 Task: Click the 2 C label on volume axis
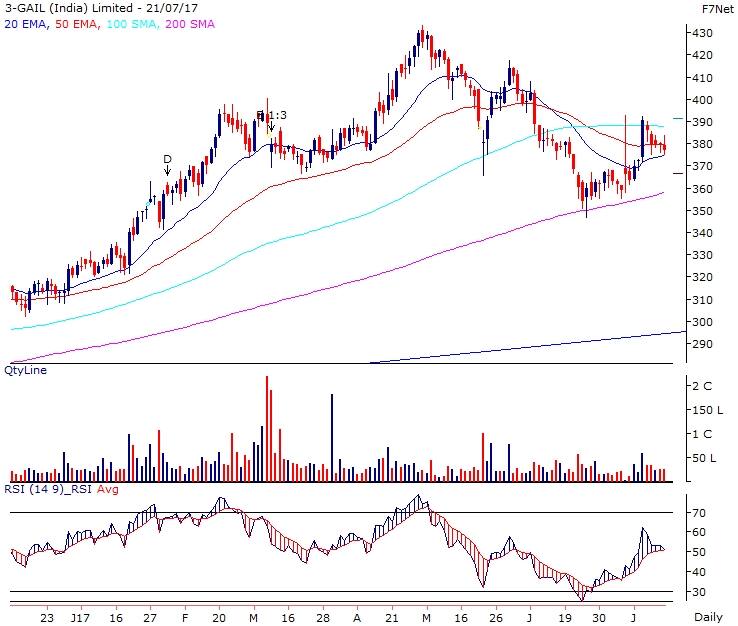[706, 386]
